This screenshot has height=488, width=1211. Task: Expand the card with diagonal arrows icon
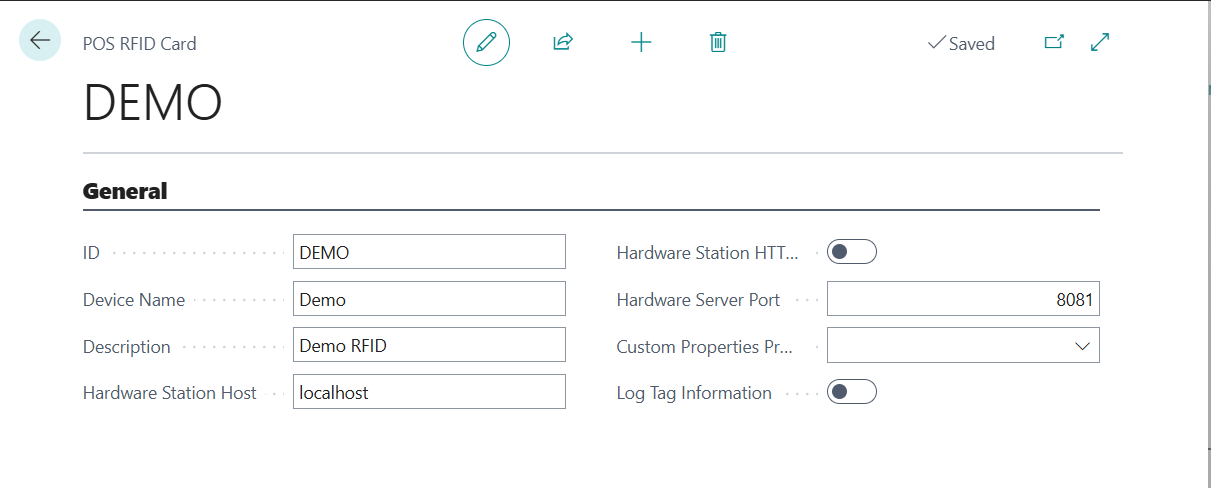pos(1100,42)
